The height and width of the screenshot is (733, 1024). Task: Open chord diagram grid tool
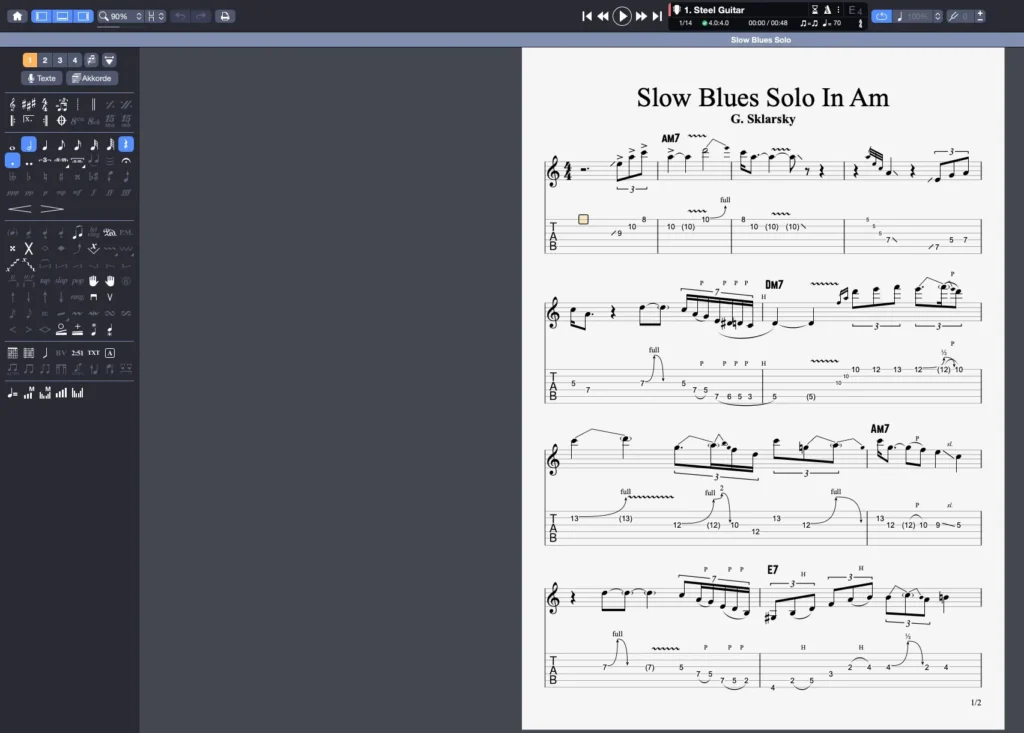point(12,353)
